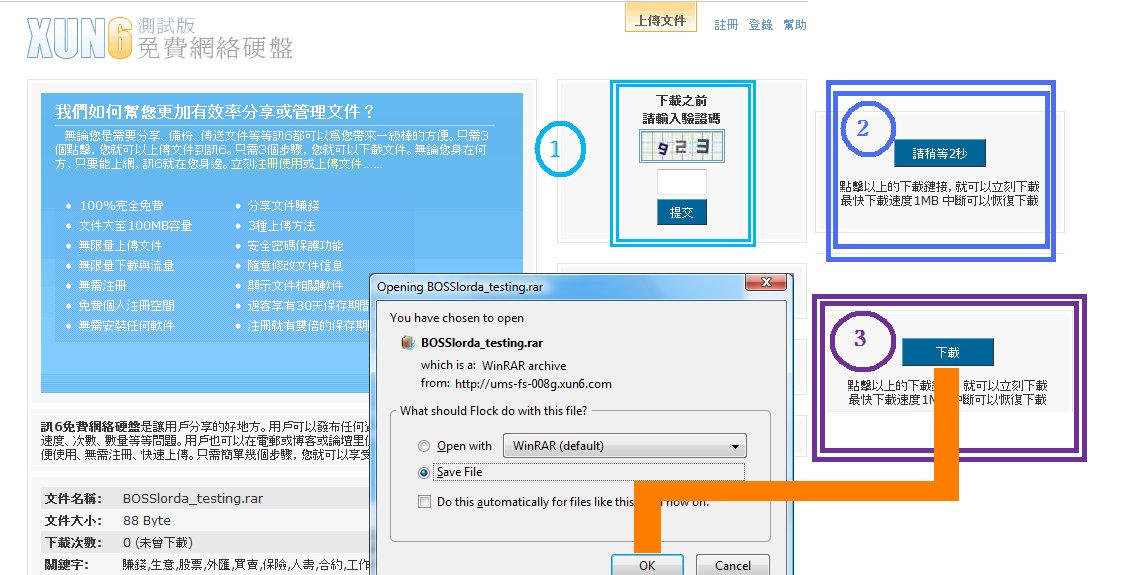Viewport: 1141px width, 575px height.
Task: Click the 免費個人注冊空間 feature item
Action: [127, 306]
